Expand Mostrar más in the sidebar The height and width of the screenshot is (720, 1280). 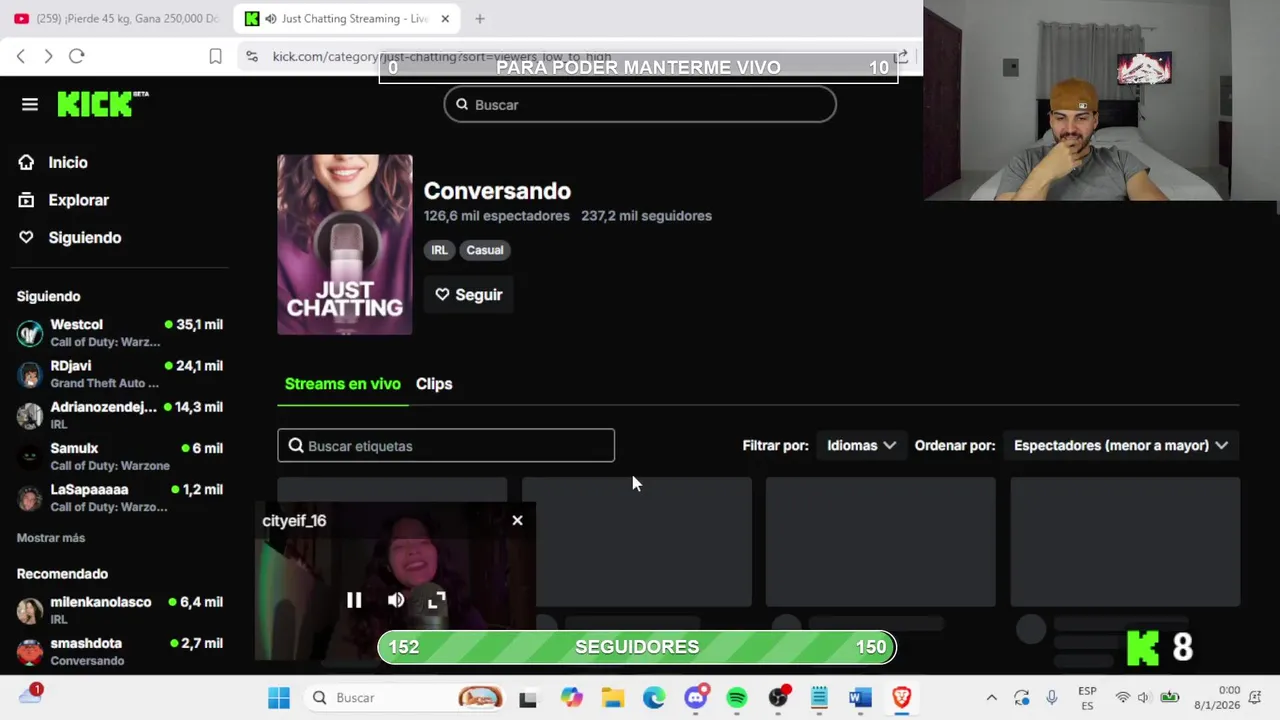pyautogui.click(x=51, y=538)
